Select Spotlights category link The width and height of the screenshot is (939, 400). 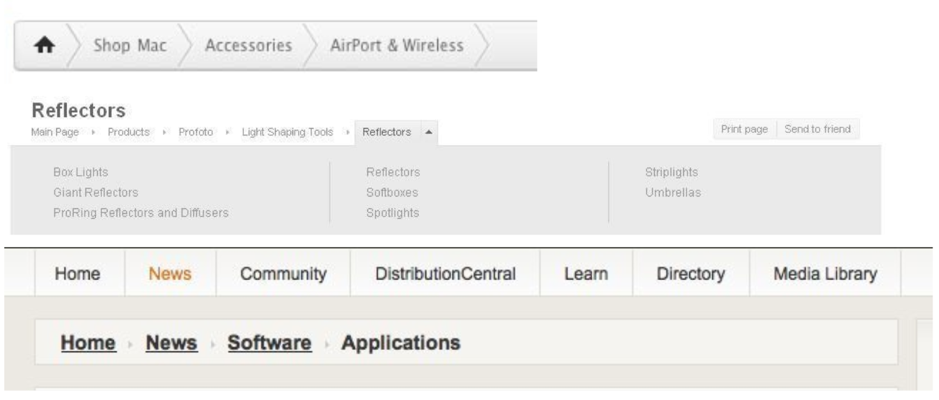(x=392, y=213)
